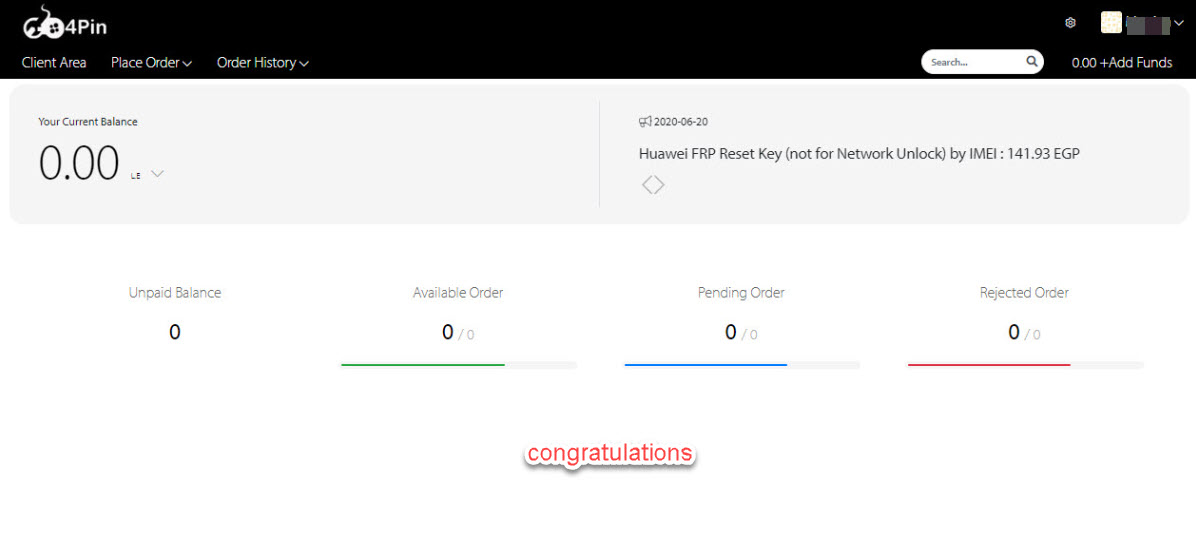Select the Unpaid Balance stat
This screenshot has width=1196, height=556.
pyautogui.click(x=175, y=293)
